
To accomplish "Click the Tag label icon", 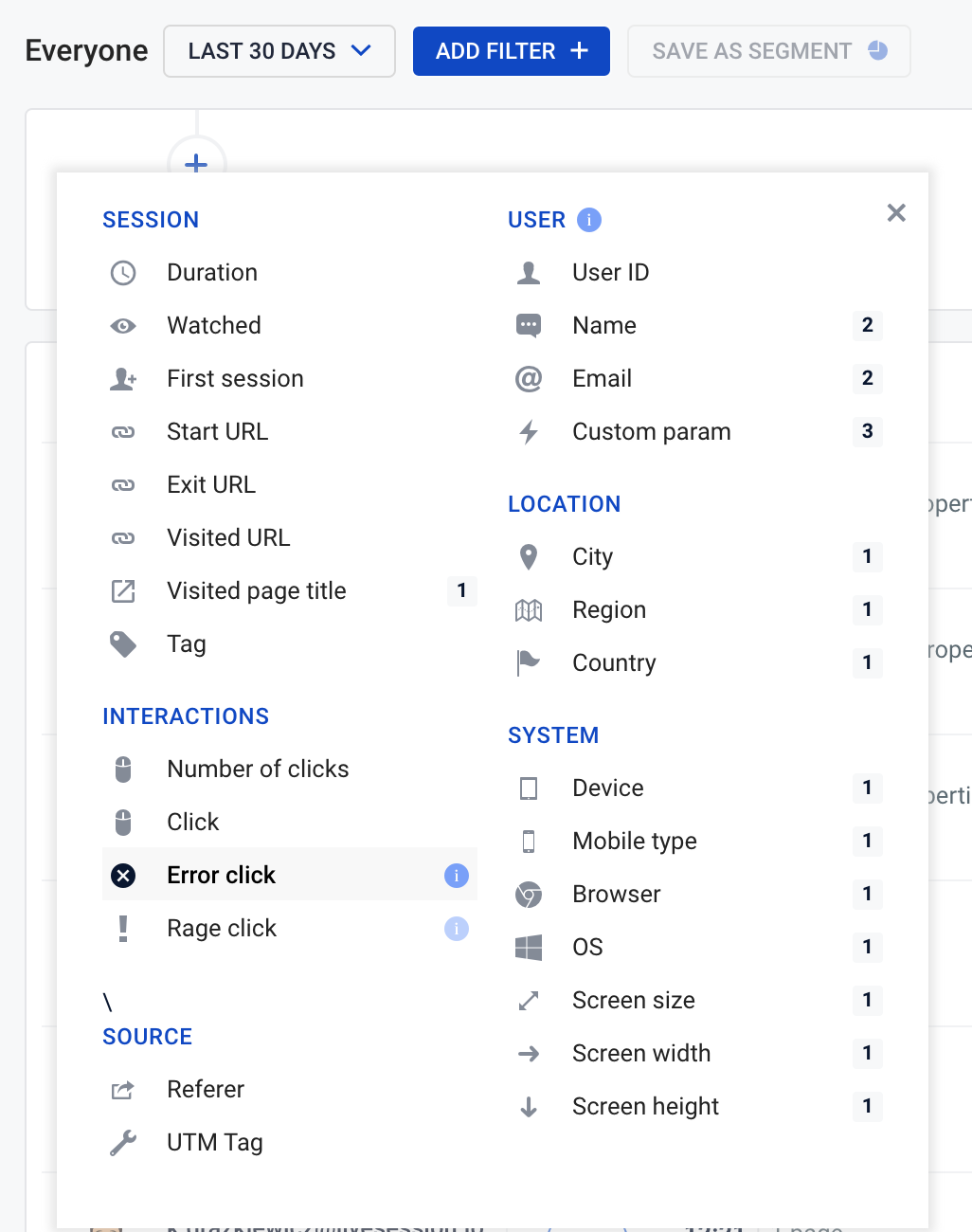I will 122,643.
